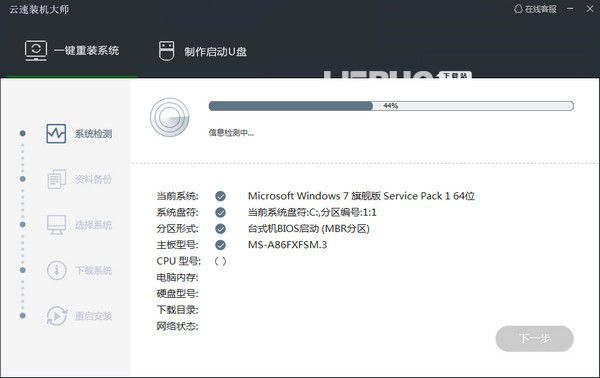
Task: Open 在线客服 online support bell icon
Action: (518, 9)
